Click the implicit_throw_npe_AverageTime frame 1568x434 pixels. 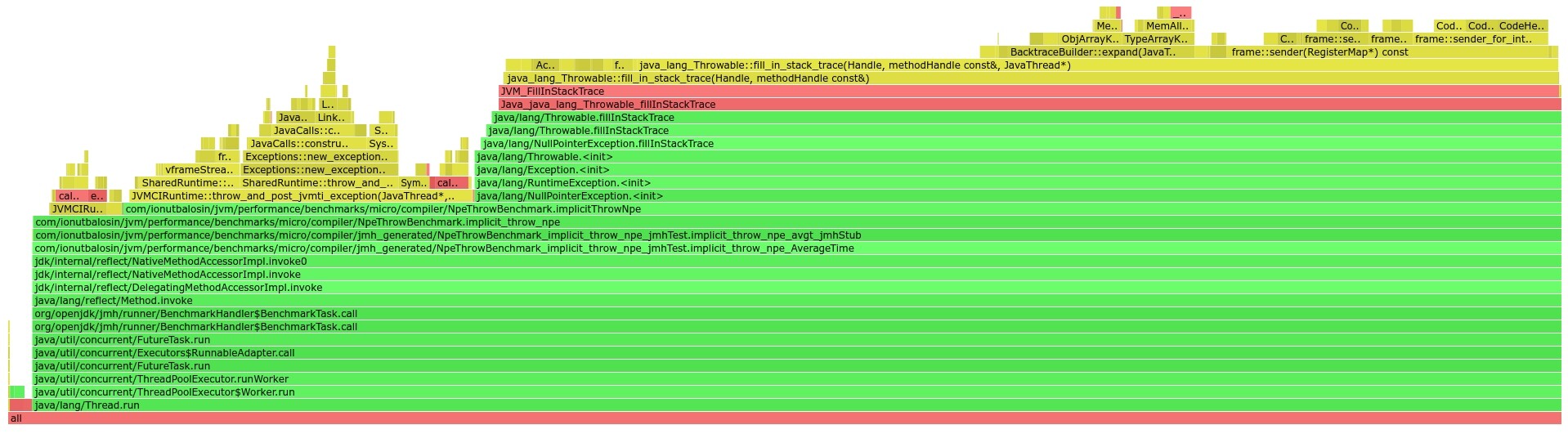tap(796, 248)
